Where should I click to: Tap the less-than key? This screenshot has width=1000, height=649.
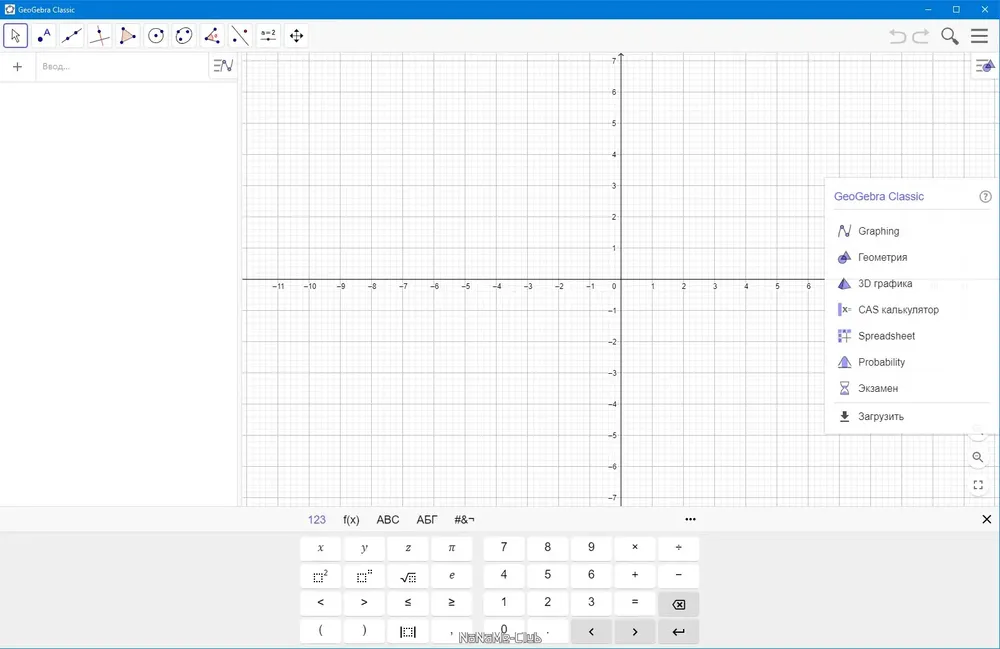click(x=320, y=603)
